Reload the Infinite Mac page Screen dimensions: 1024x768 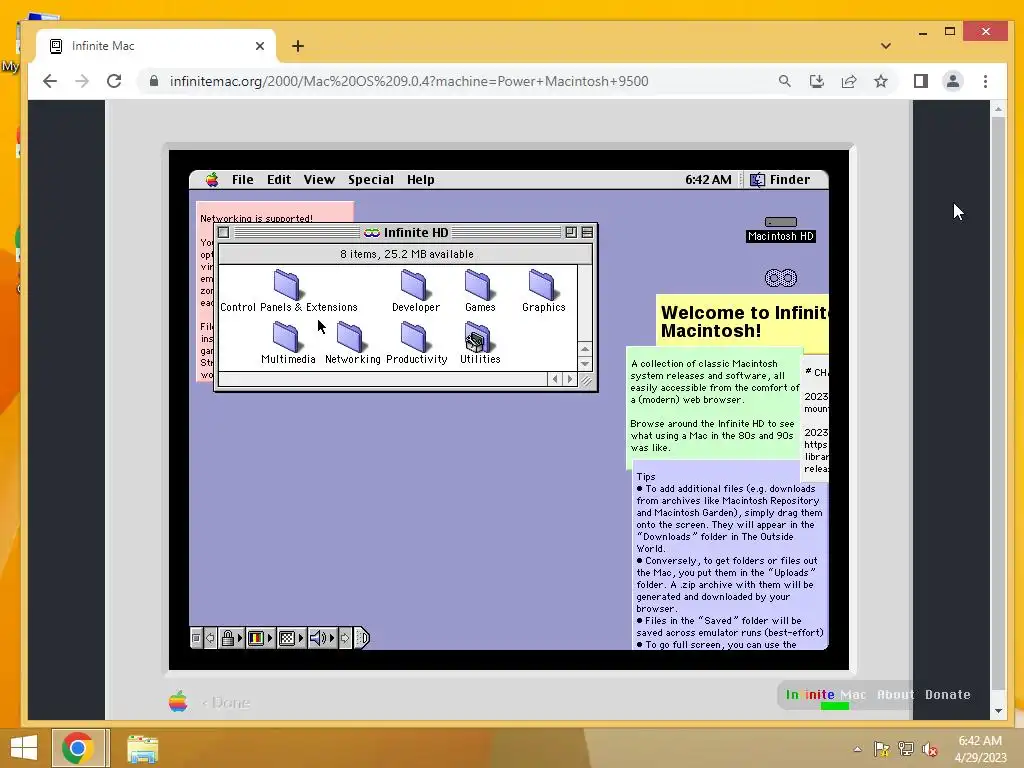114,81
